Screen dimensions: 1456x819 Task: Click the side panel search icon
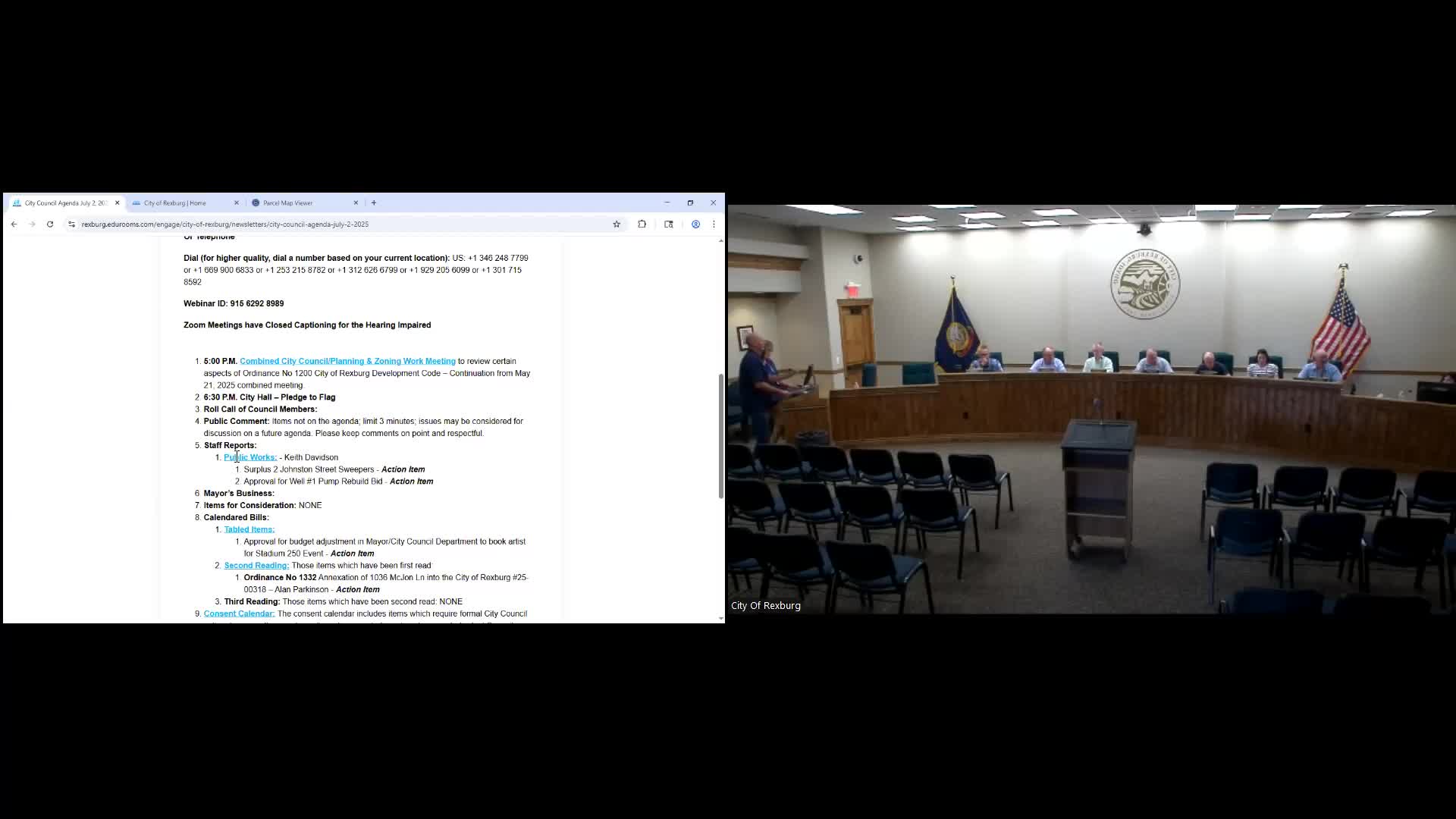coord(669,224)
